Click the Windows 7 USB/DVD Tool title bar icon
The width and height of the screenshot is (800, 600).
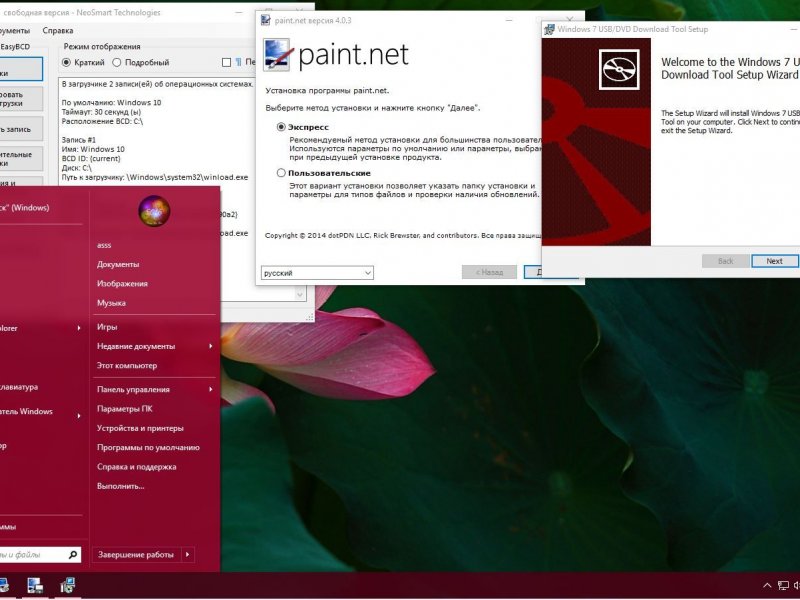549,29
